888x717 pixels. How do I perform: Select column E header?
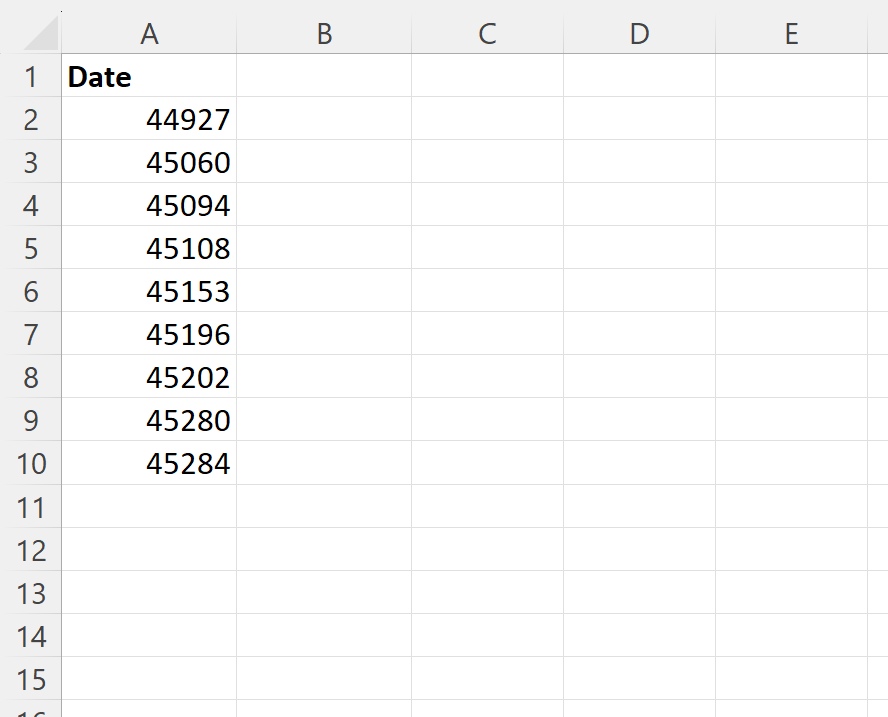[791, 34]
